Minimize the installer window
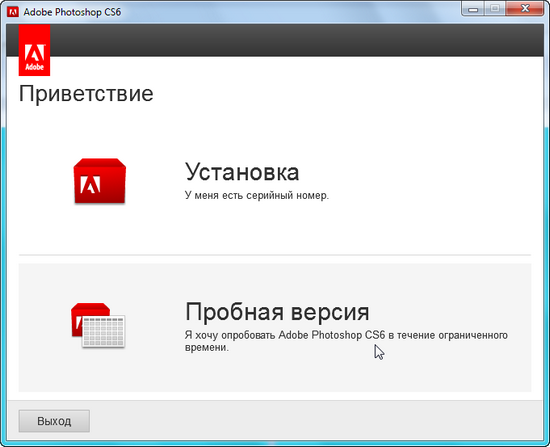Image resolution: width=550 pixels, height=447 pixels. tap(473, 8)
